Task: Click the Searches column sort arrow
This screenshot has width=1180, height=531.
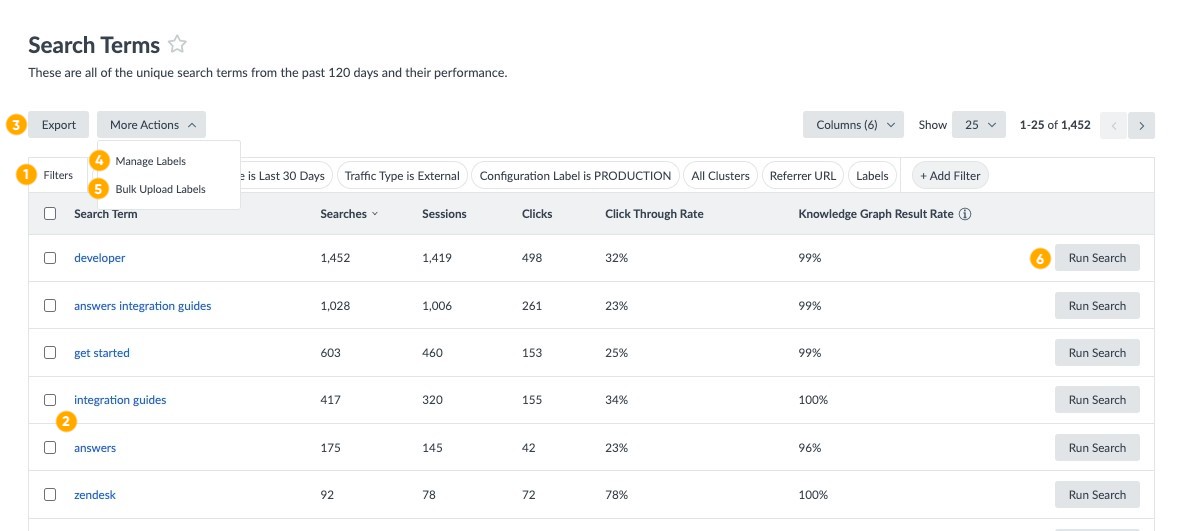Action: 375,214
